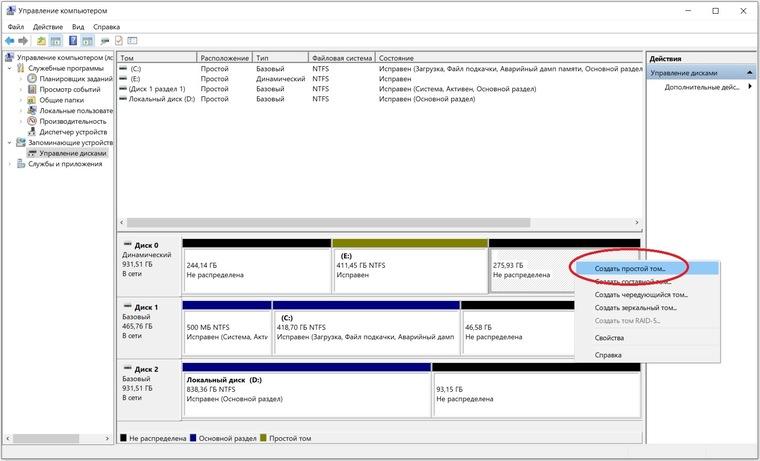Image resolution: width=760 pixels, height=461 pixels.
Task: Expand the Планировщик заданий node
Action: (x=21, y=79)
